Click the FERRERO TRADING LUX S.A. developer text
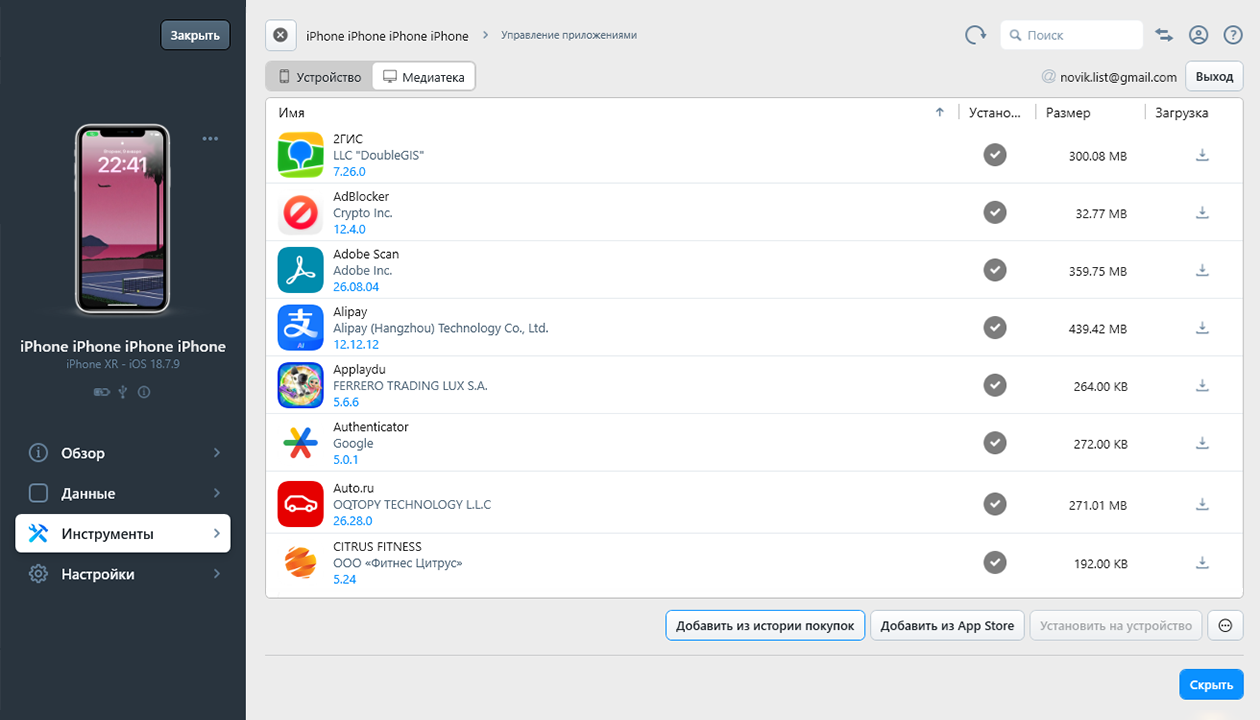 point(410,386)
